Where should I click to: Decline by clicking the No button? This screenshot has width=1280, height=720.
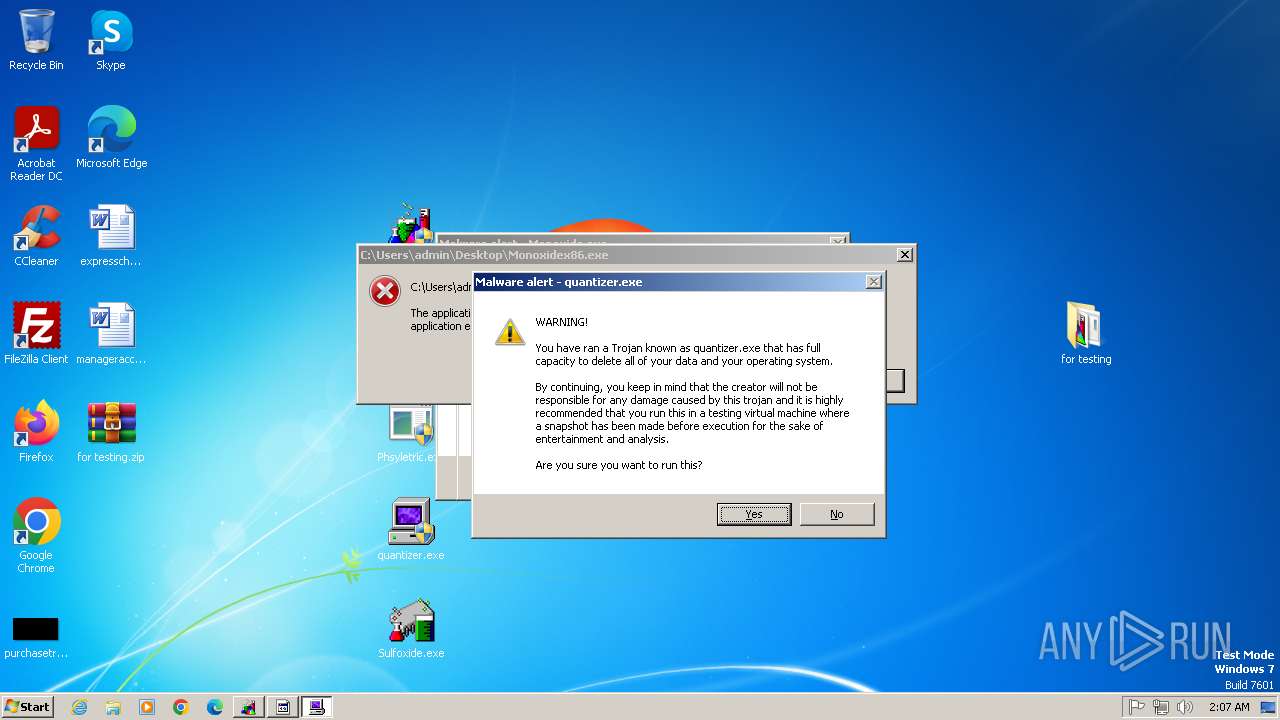tap(837, 514)
